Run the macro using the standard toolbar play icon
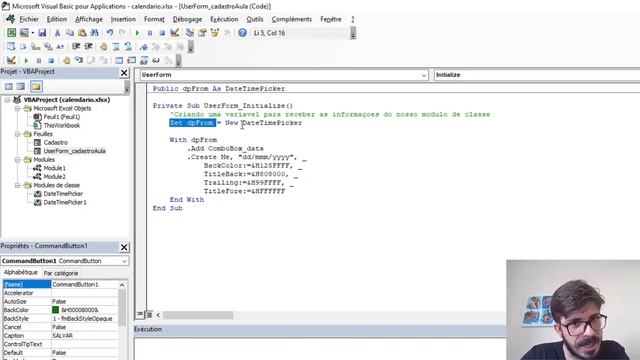Viewport: 640px width, 360px height. pyautogui.click(x=137, y=33)
